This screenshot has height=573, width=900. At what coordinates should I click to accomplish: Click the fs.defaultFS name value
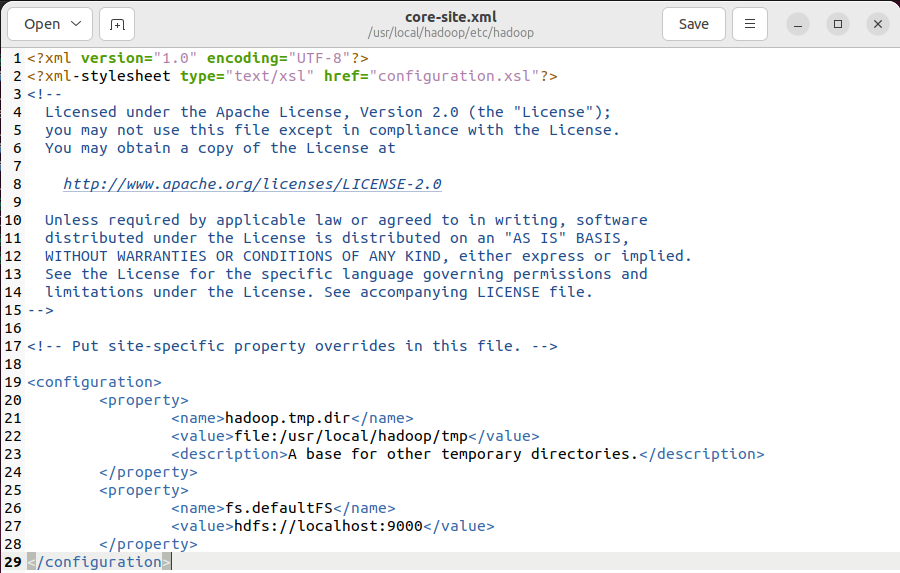pos(279,508)
